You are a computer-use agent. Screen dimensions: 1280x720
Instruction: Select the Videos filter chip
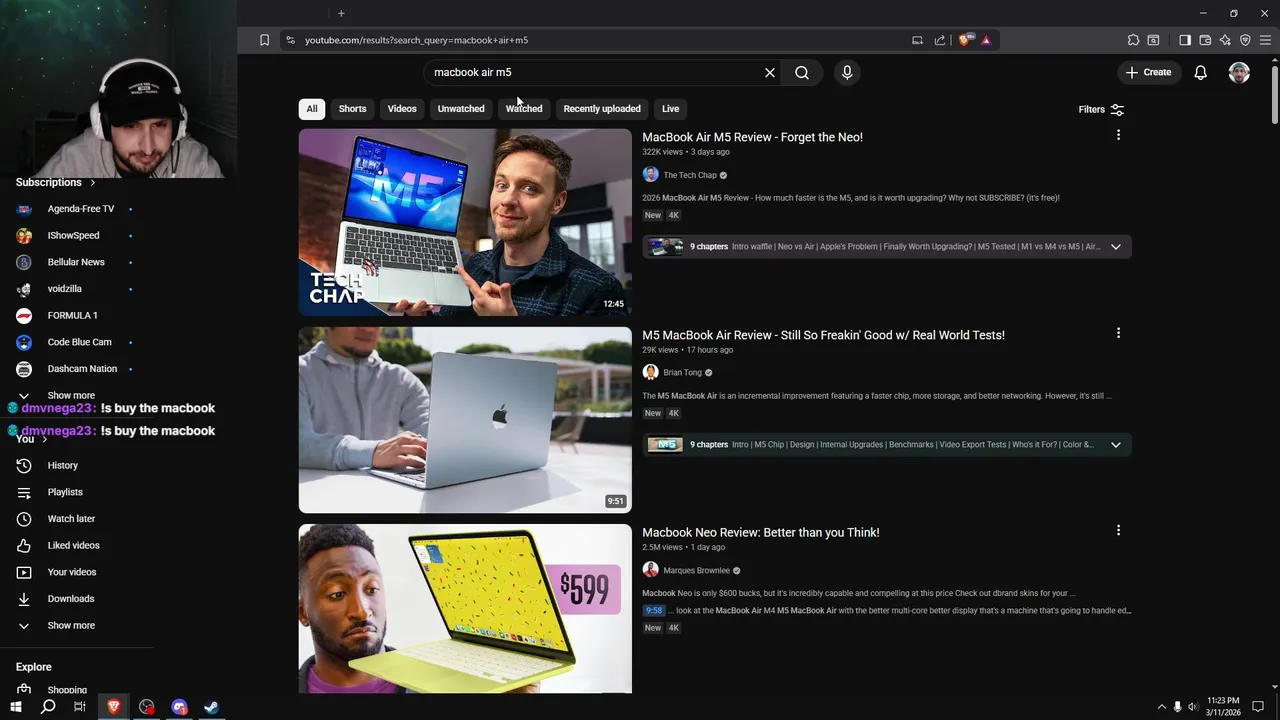click(402, 109)
